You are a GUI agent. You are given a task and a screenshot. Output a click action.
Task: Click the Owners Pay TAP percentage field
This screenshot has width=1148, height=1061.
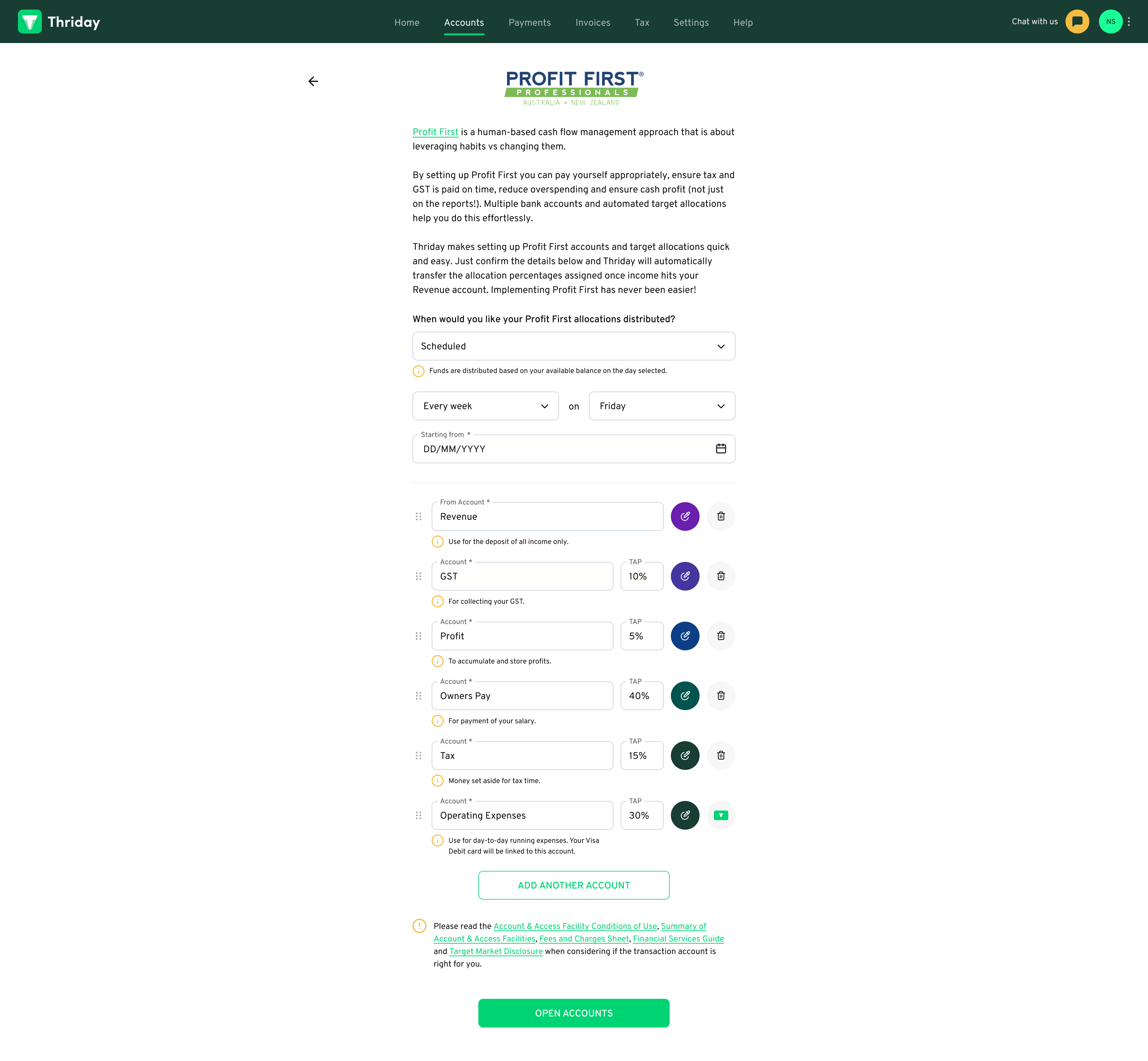[642, 696]
